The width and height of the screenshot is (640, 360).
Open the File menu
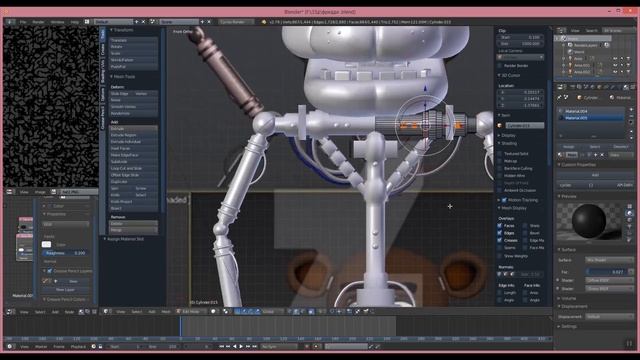click(23, 22)
